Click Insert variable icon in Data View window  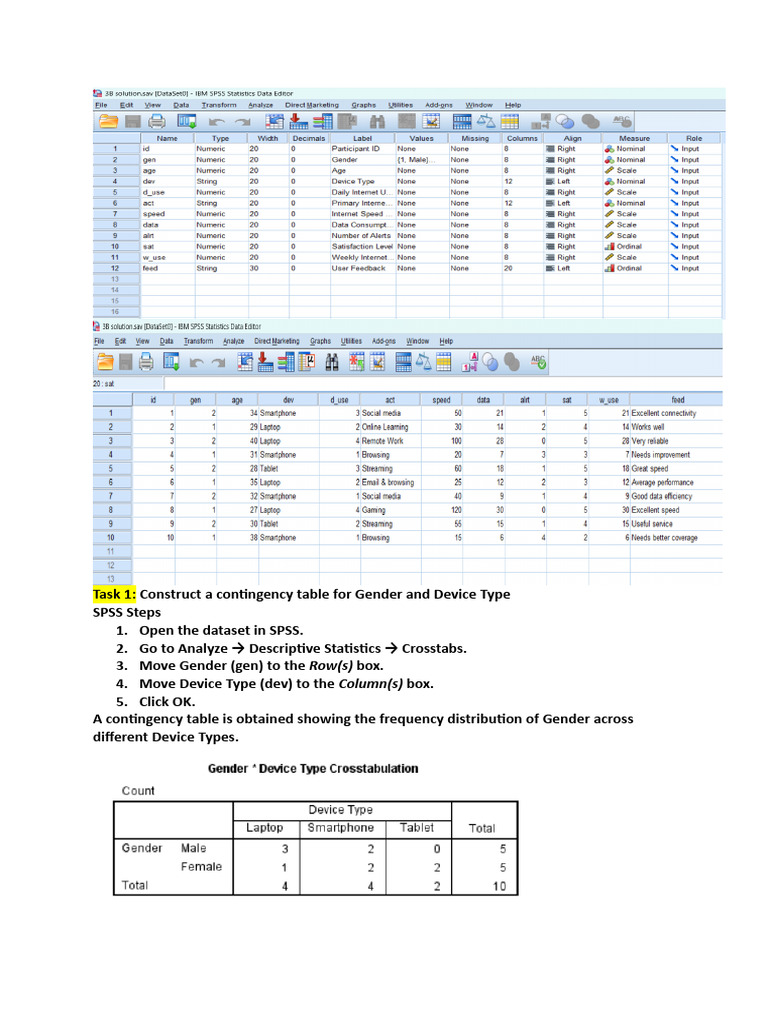point(377,362)
